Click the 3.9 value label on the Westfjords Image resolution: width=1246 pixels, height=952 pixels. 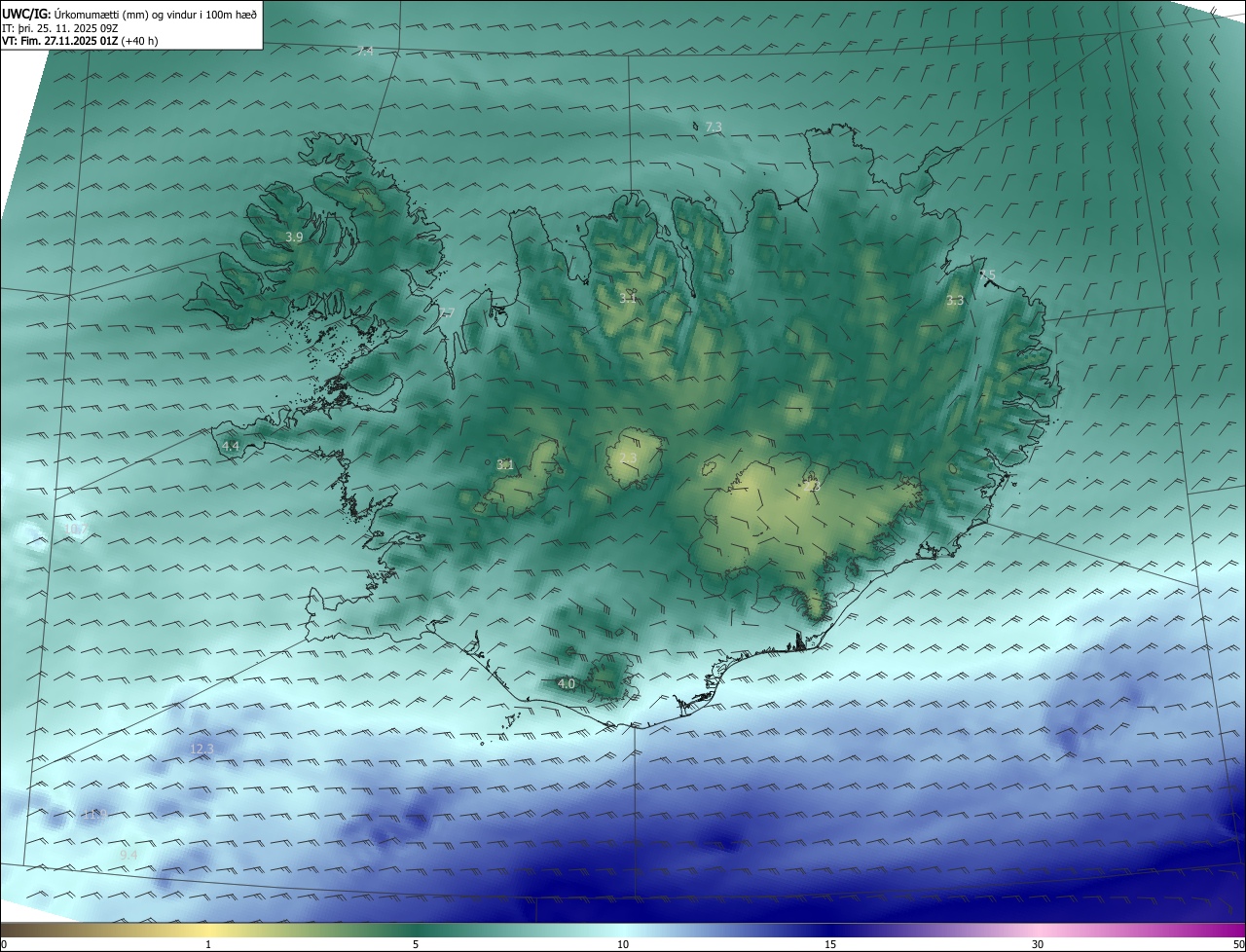(x=294, y=238)
